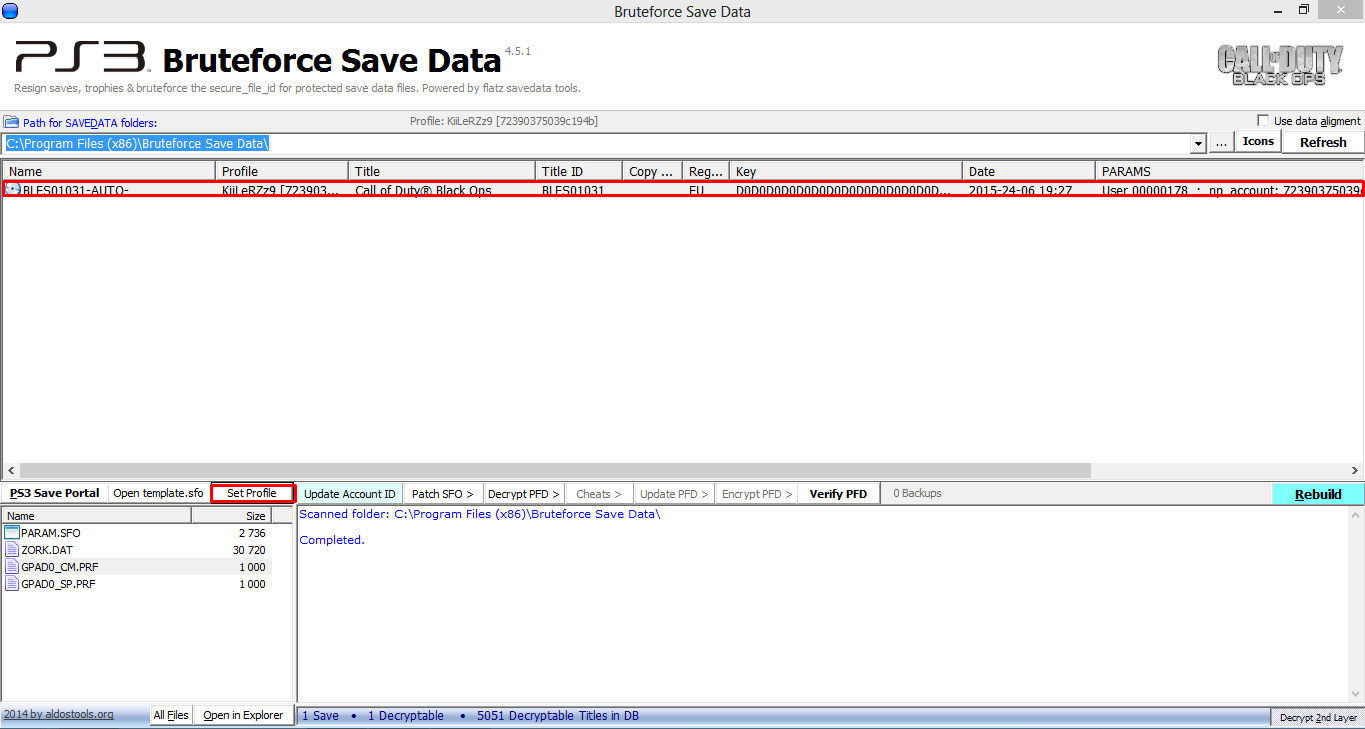Image resolution: width=1365 pixels, height=729 pixels.
Task: Expand the Cheats menu
Action: tap(598, 494)
